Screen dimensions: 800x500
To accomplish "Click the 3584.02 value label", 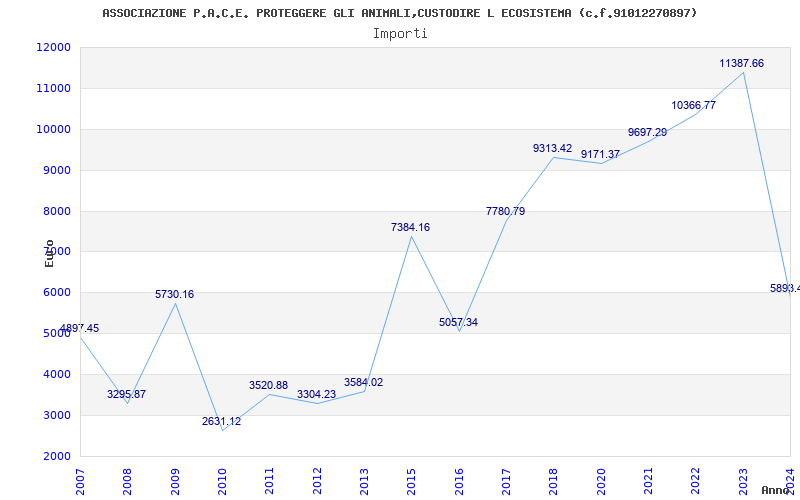I will (x=363, y=383).
